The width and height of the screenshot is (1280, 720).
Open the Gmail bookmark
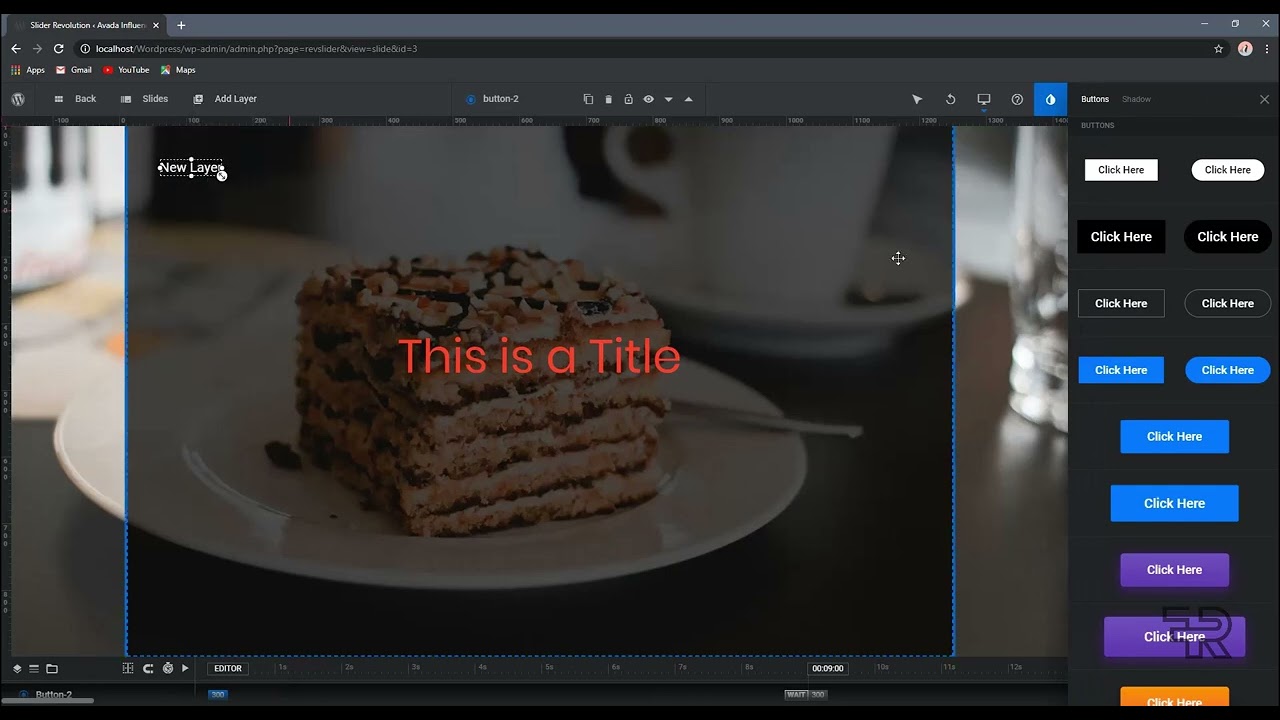click(x=74, y=70)
